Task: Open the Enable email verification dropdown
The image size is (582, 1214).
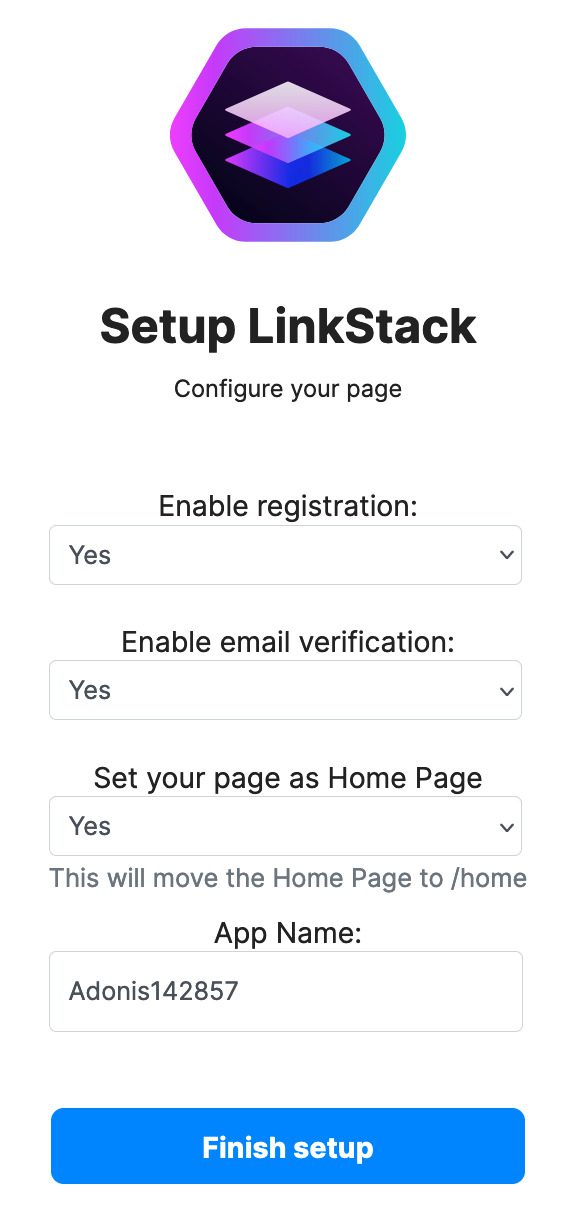Action: point(286,690)
